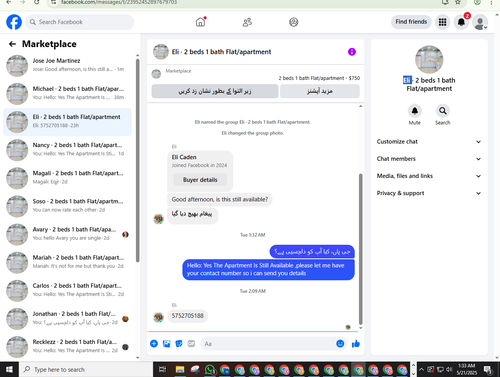Image resolution: width=500 pixels, height=377 pixels.
Task: Click the 'Good afternoon, is this still available?' message
Action: click(220, 199)
